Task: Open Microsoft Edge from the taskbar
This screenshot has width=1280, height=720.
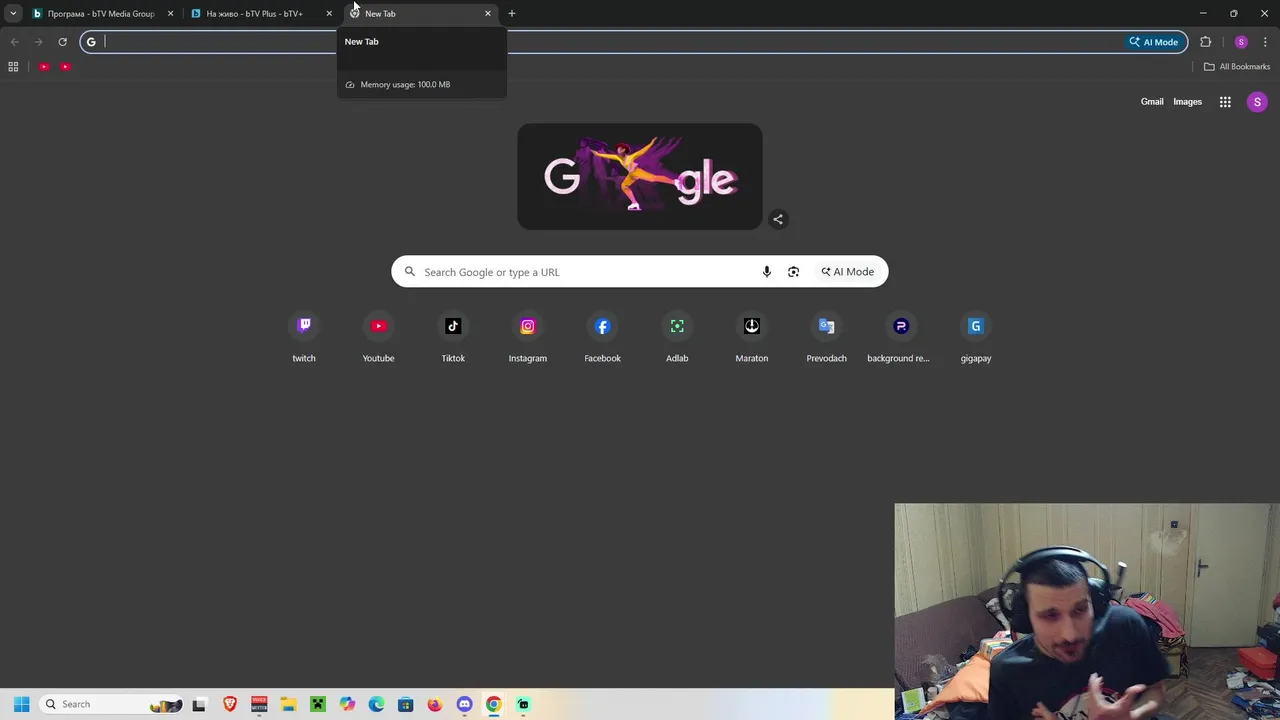Action: pyautogui.click(x=376, y=704)
